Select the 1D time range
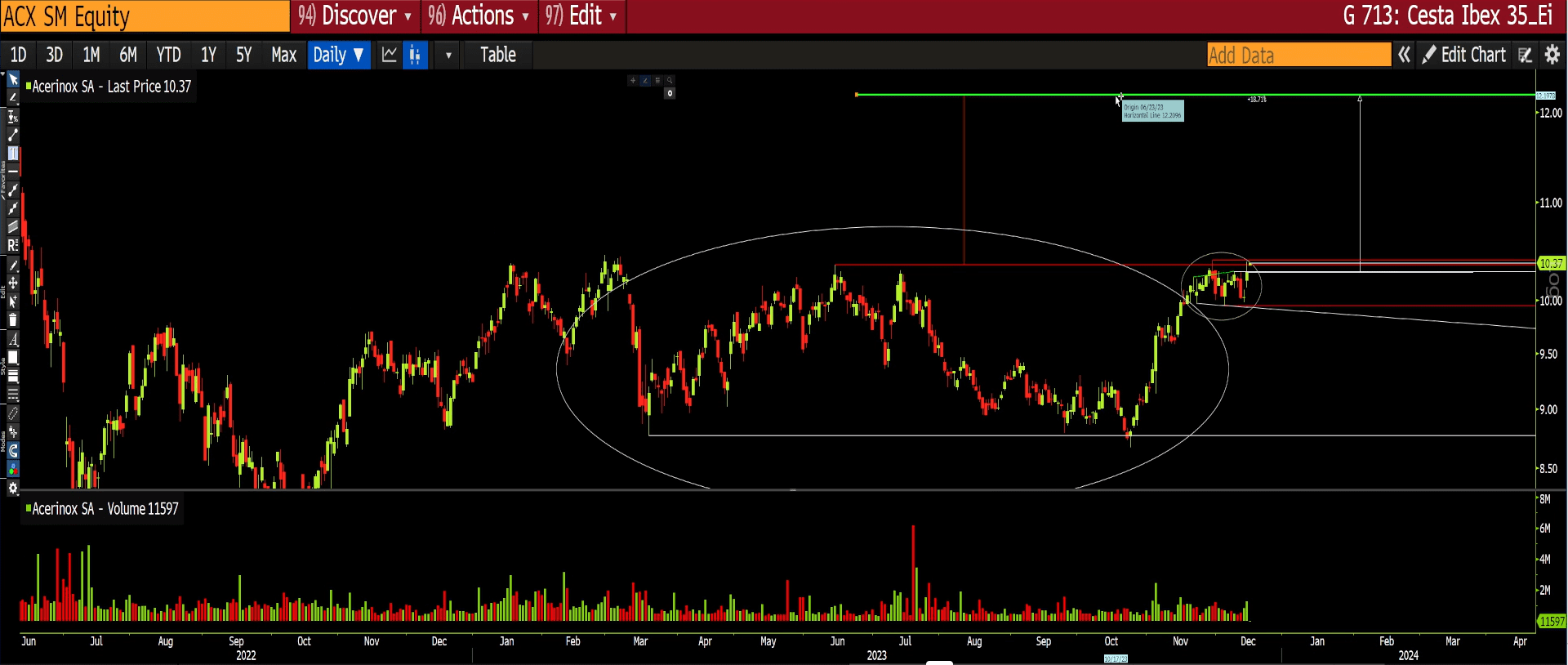This screenshot has width=1568, height=665. click(18, 55)
